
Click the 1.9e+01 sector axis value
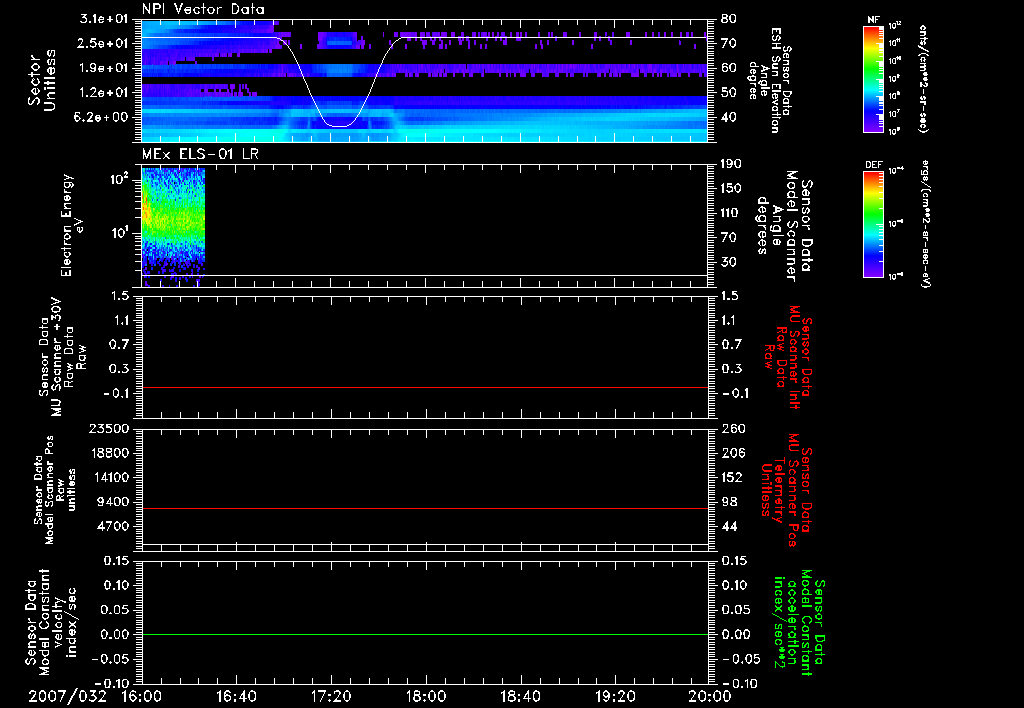coord(104,68)
